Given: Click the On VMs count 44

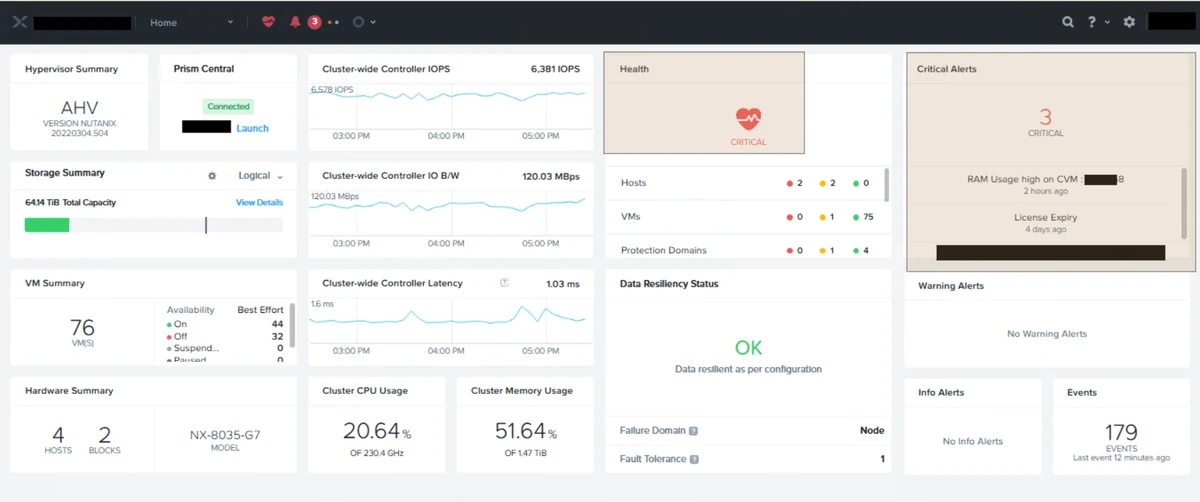Looking at the screenshot, I should pos(277,324).
